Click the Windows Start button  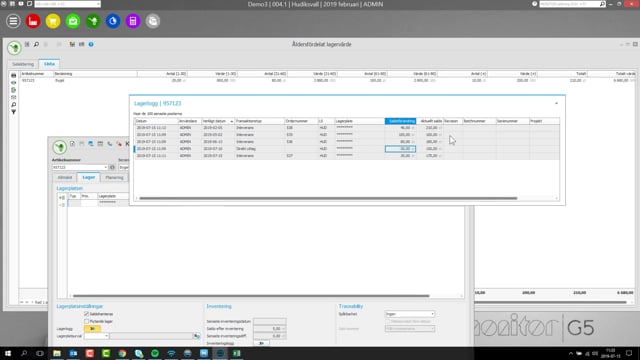(8, 353)
